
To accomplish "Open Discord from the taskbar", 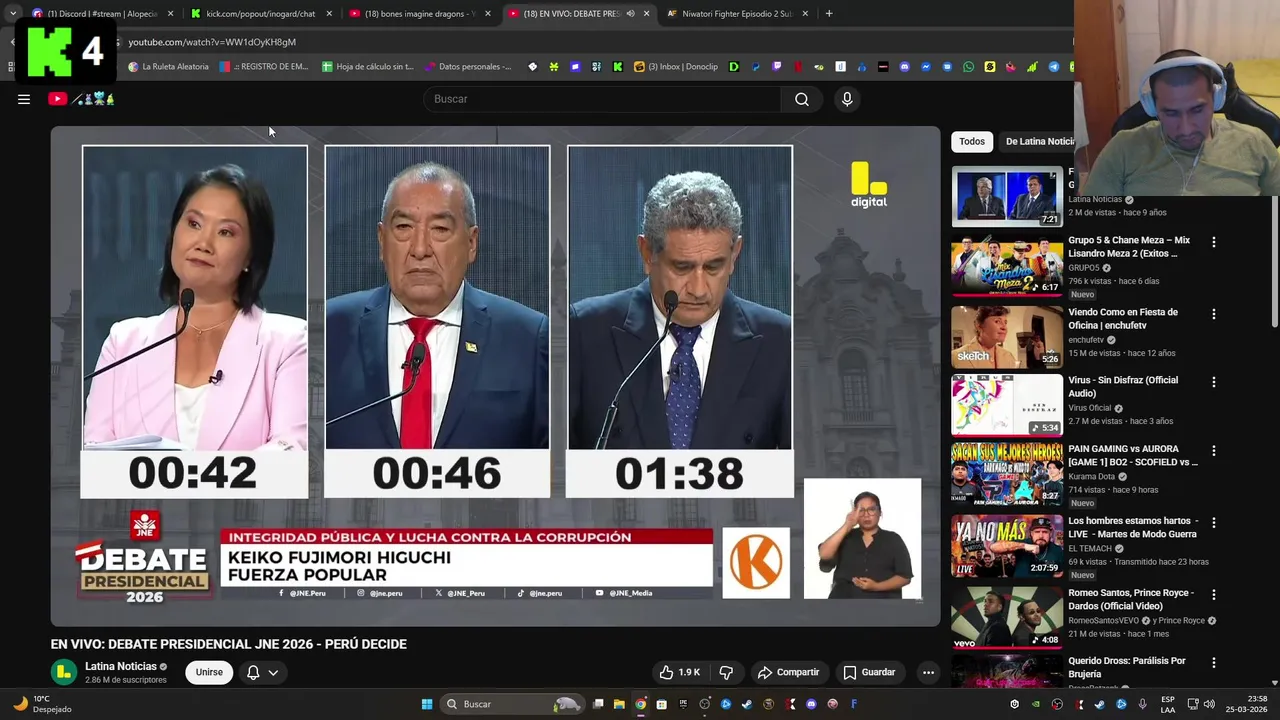I will [x=811, y=704].
